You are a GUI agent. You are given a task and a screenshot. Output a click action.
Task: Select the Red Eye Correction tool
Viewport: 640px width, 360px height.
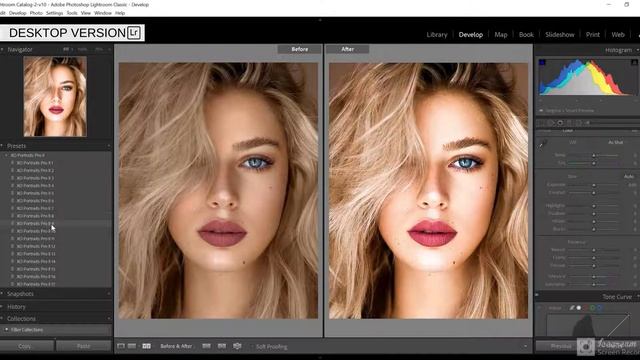560,122
